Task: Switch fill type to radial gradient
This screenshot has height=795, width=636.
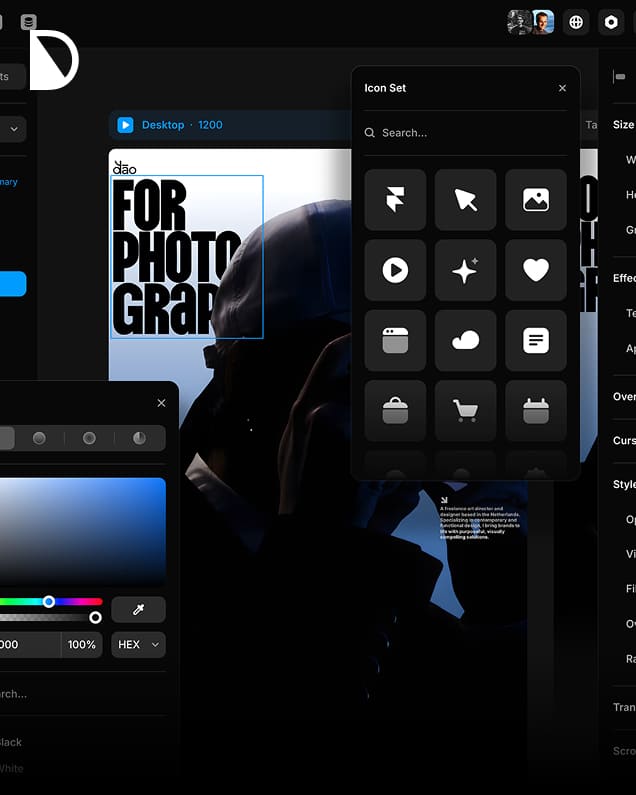Action: 89,438
